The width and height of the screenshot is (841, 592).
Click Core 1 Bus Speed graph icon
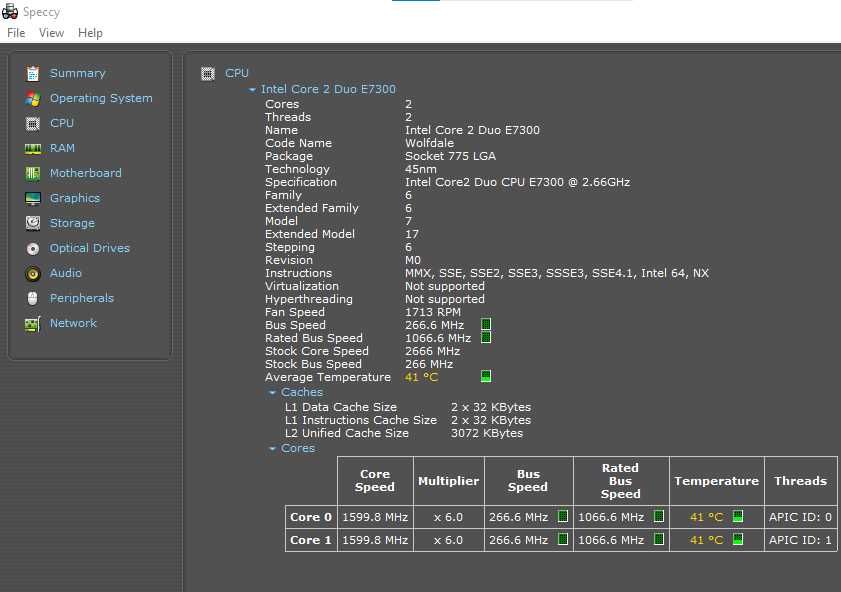563,538
